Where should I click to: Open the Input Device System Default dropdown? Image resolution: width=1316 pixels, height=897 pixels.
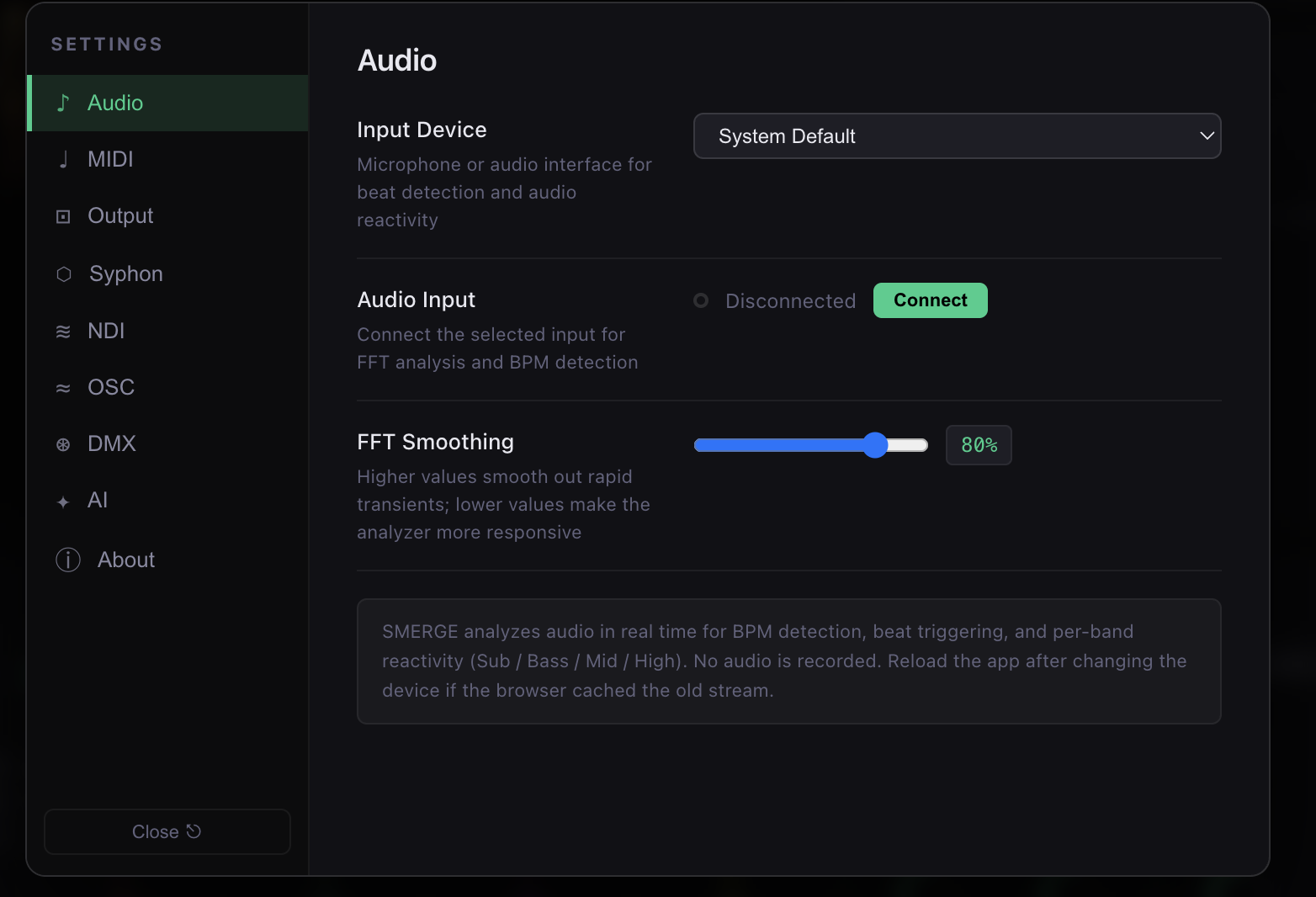[x=957, y=135]
